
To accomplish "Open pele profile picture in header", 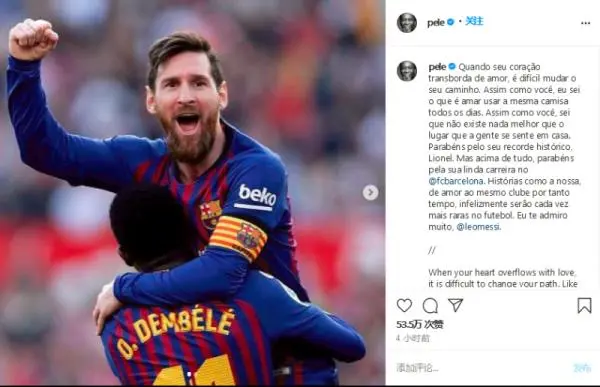I will tap(407, 23).
